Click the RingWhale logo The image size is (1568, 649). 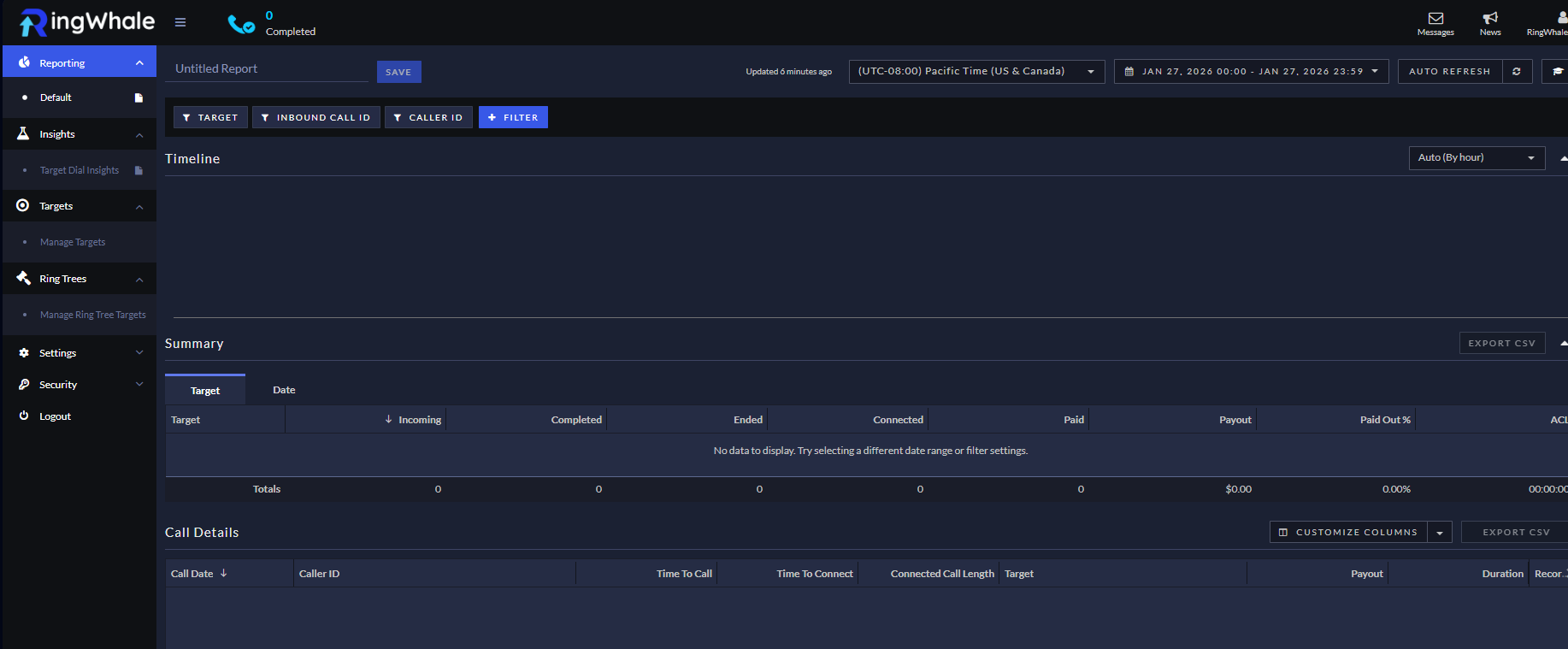[86, 22]
